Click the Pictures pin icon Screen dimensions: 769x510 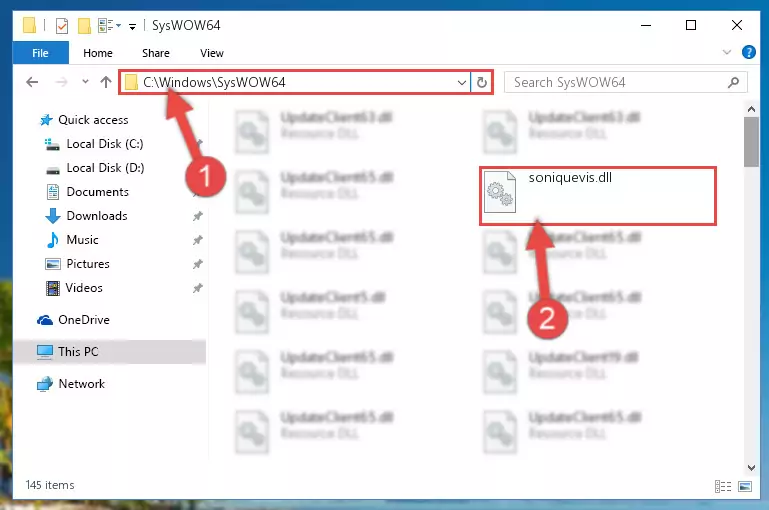pyautogui.click(x=197, y=264)
